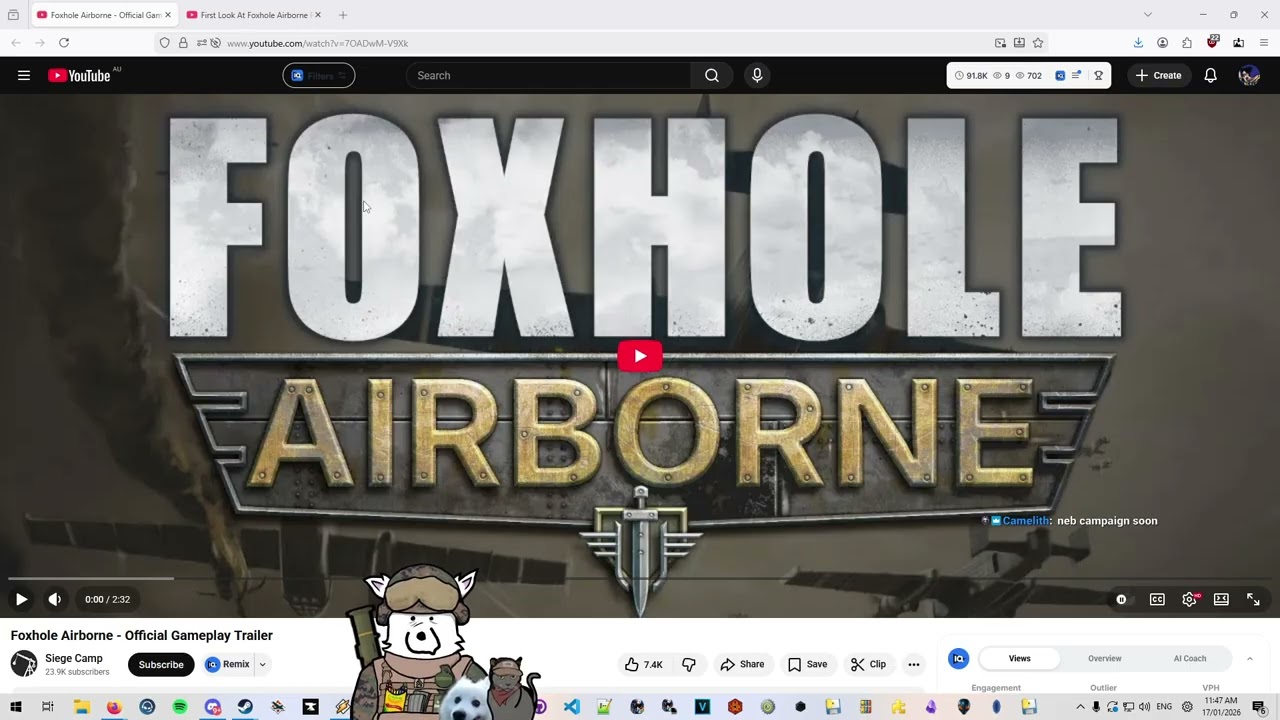Dislike the video
The image size is (1280, 720).
click(689, 664)
